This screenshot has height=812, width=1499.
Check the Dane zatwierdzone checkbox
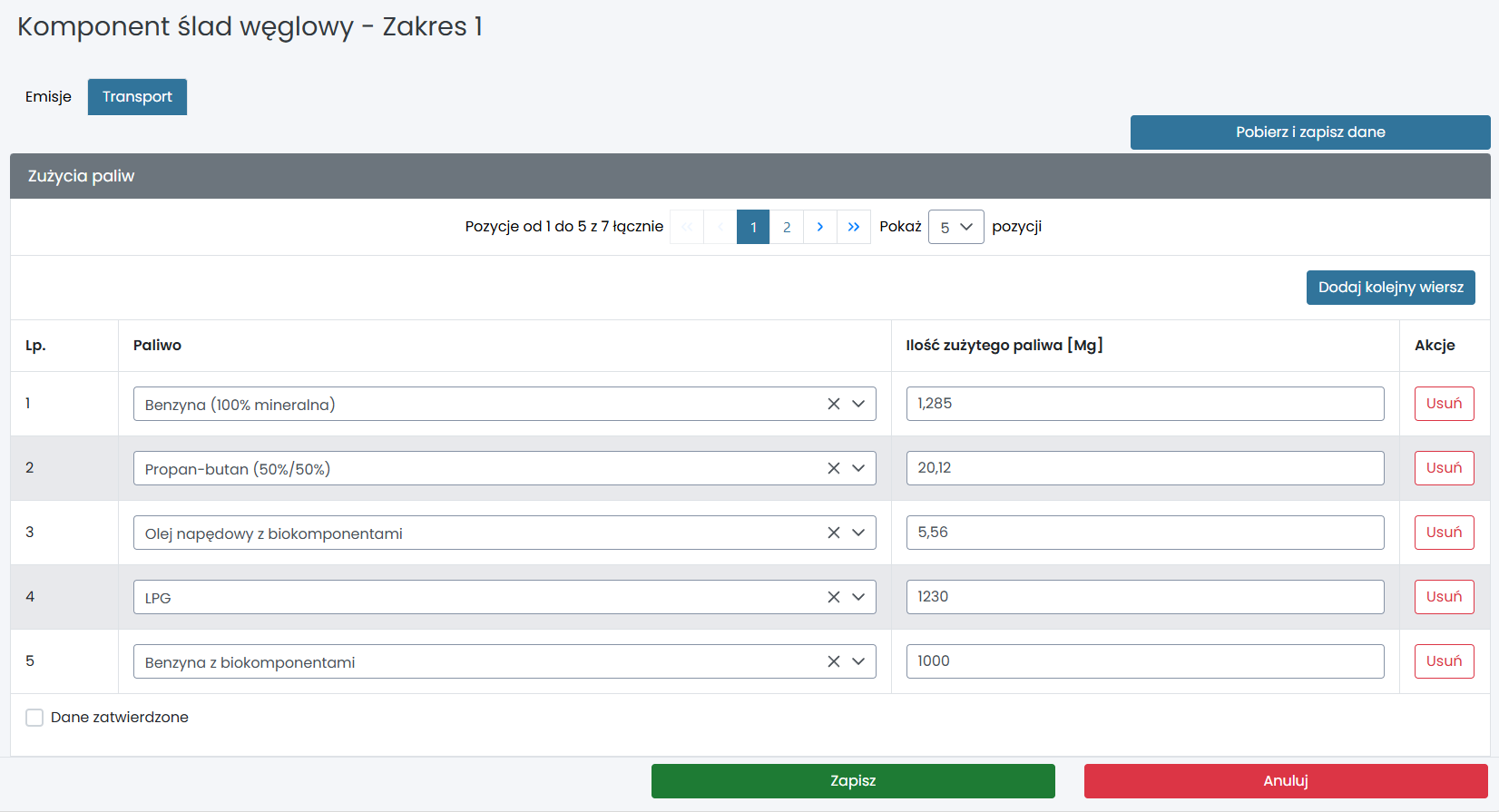[x=34, y=718]
